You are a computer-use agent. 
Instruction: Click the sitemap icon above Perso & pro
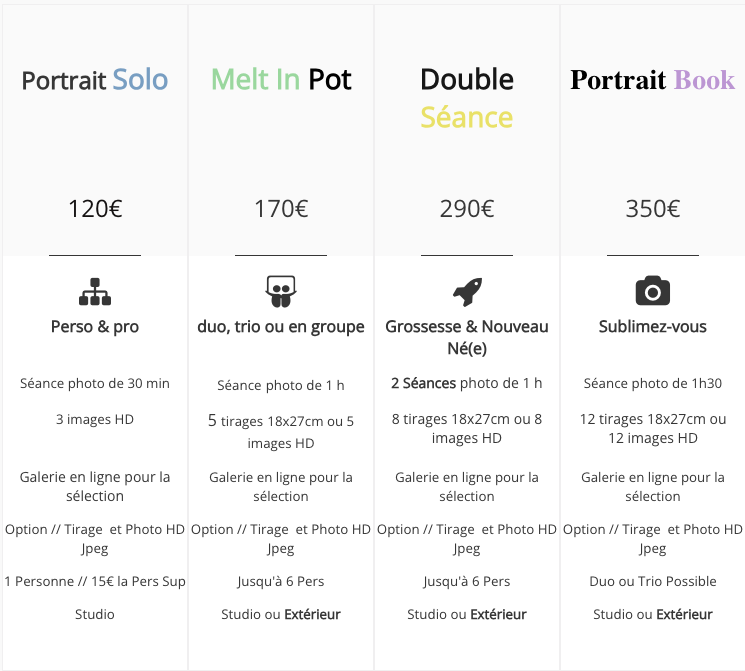click(95, 291)
